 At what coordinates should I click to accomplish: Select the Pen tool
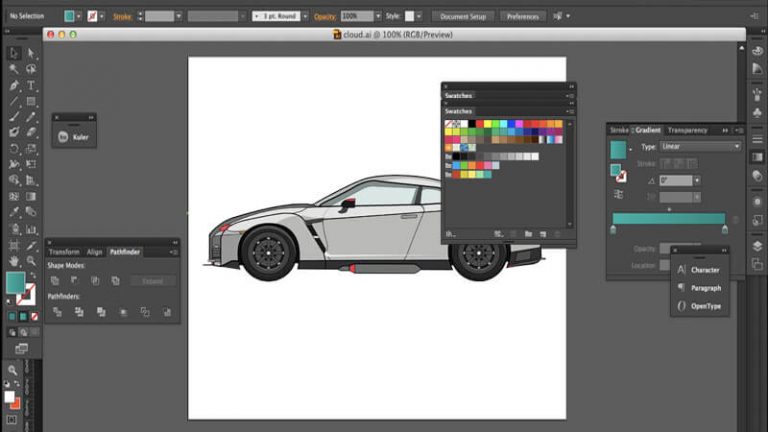click(x=14, y=85)
